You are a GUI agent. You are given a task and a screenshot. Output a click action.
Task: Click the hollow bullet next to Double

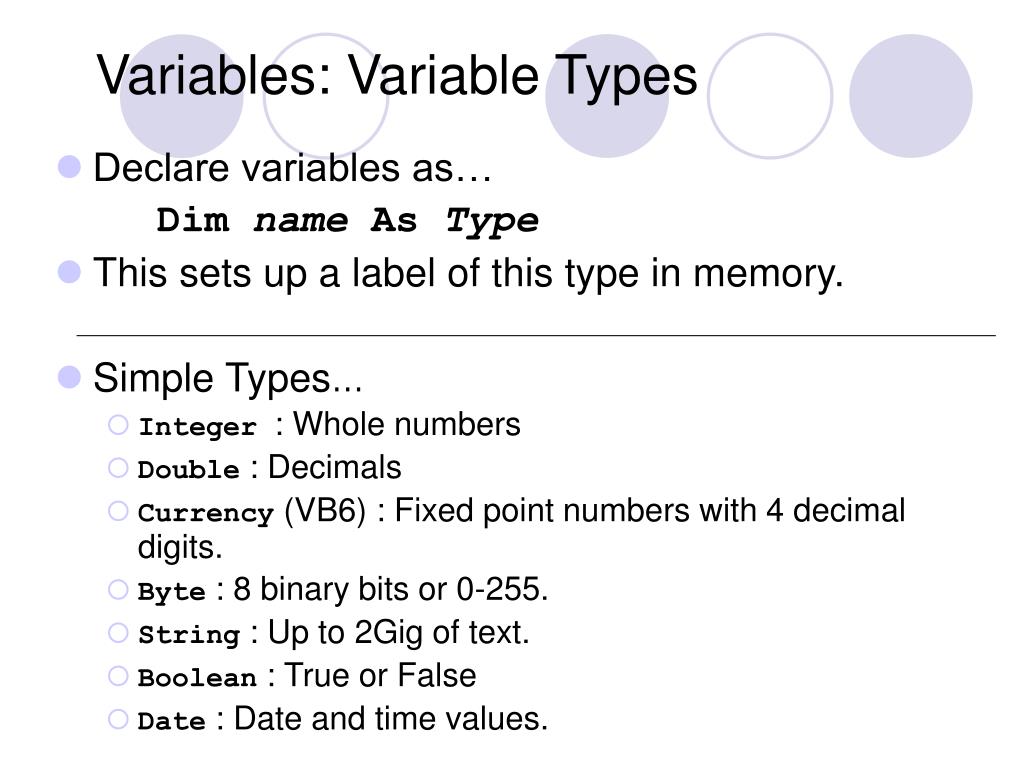click(x=118, y=468)
